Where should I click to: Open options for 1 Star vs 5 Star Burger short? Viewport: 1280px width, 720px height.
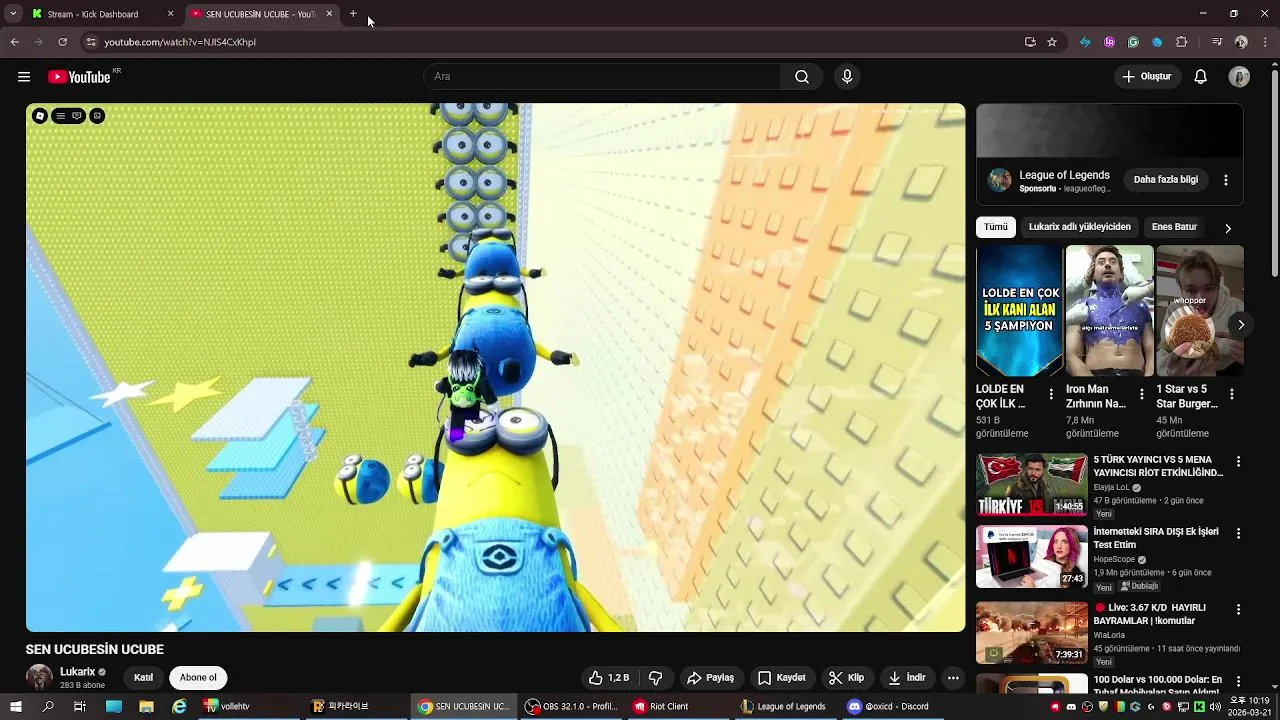click(x=1232, y=395)
